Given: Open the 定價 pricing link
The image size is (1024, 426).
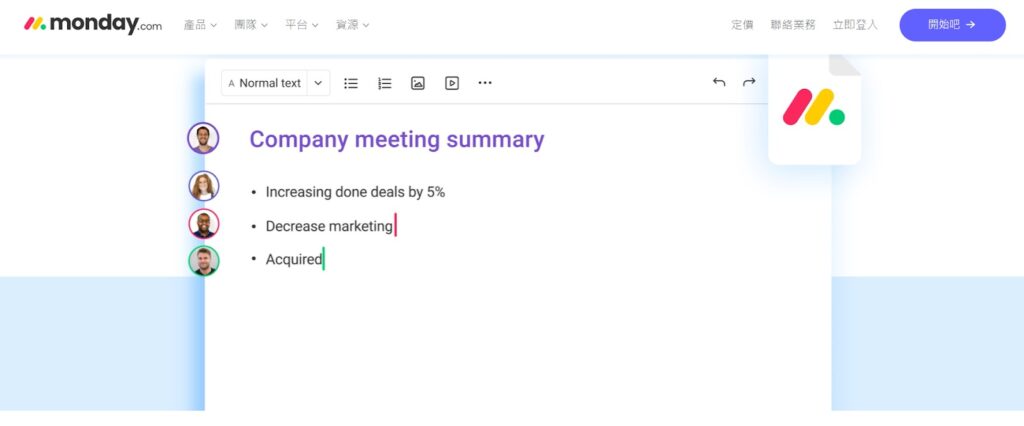Looking at the screenshot, I should [742, 25].
